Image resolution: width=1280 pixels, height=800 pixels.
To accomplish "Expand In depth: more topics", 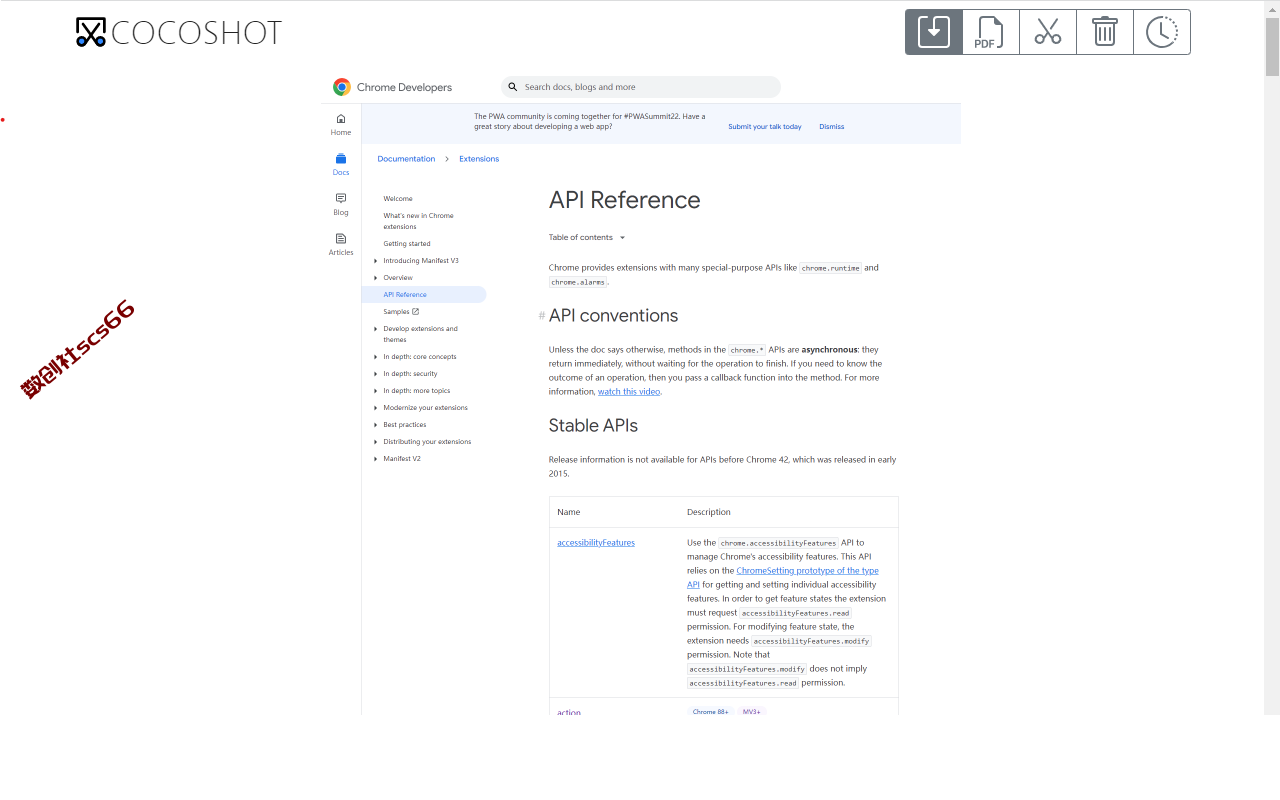I will point(375,391).
